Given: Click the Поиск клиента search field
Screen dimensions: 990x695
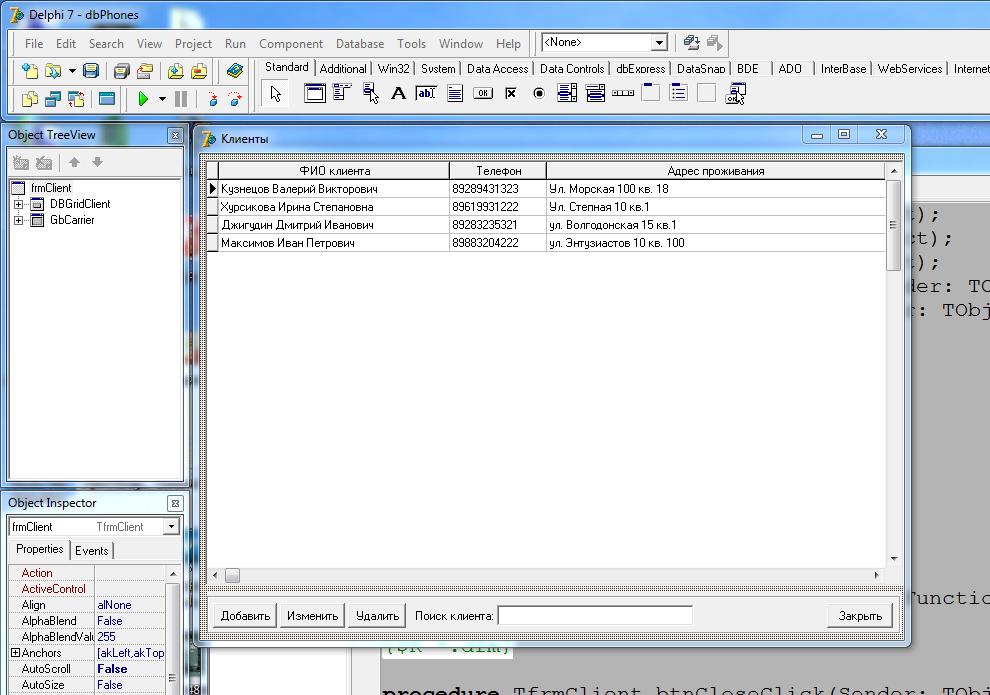Looking at the screenshot, I should click(x=595, y=615).
